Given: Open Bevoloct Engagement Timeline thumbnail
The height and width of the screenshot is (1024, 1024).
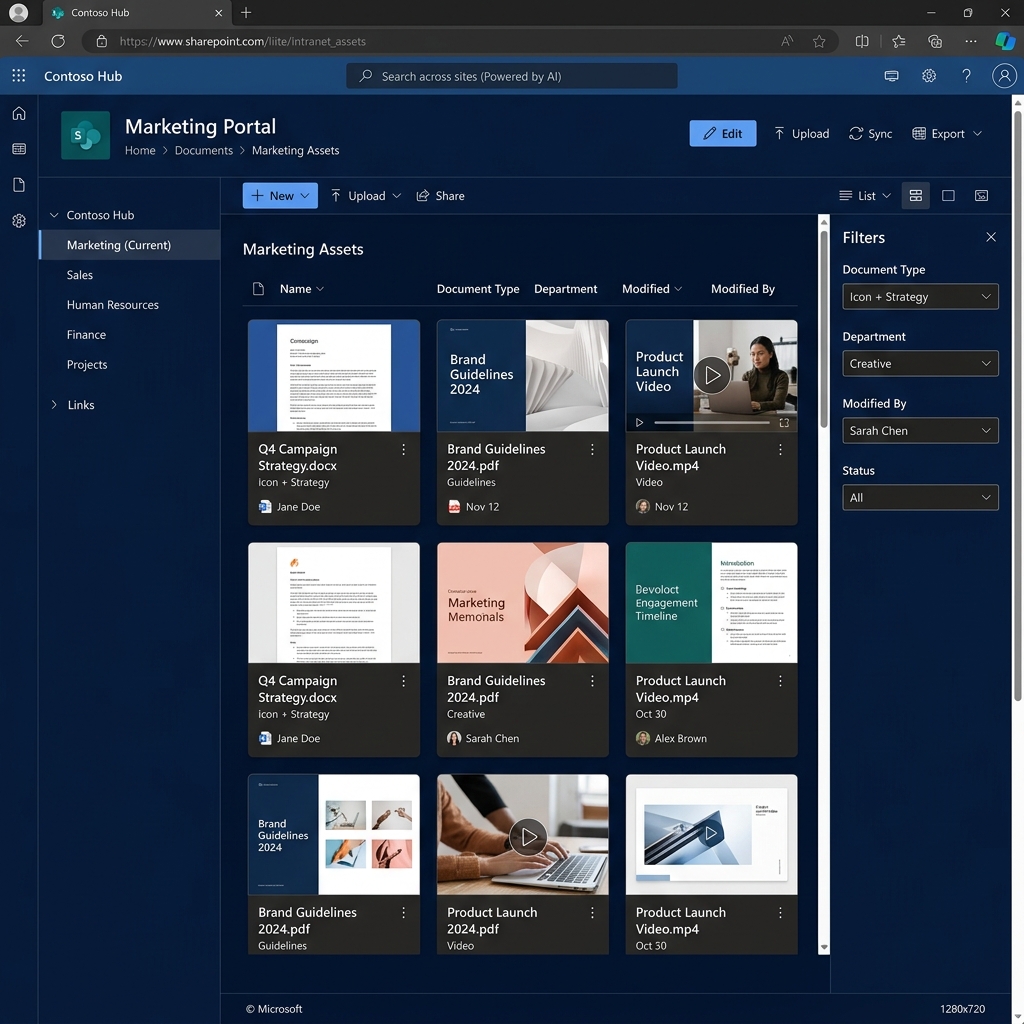Looking at the screenshot, I should pos(711,602).
